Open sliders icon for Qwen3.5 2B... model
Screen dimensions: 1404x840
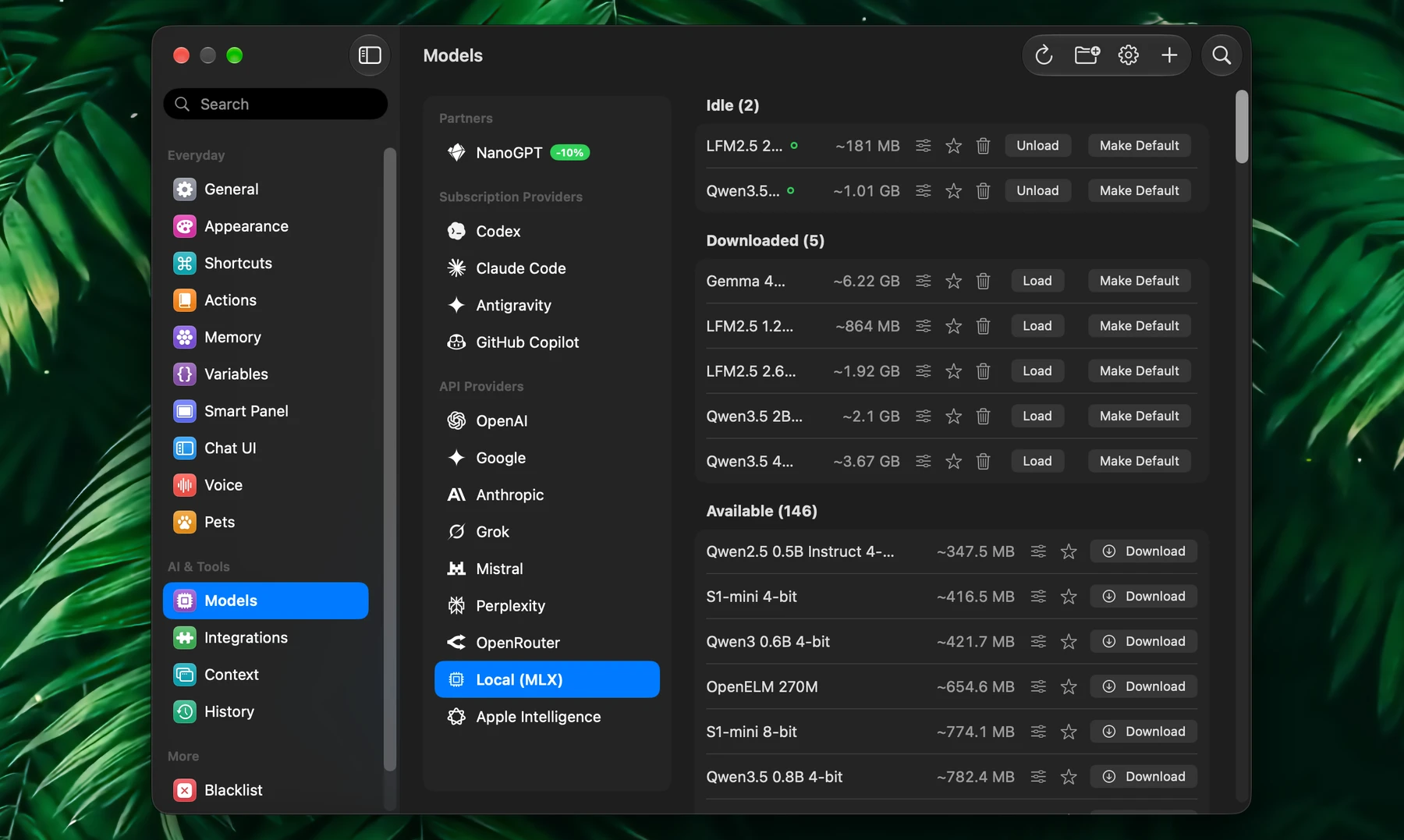(924, 416)
